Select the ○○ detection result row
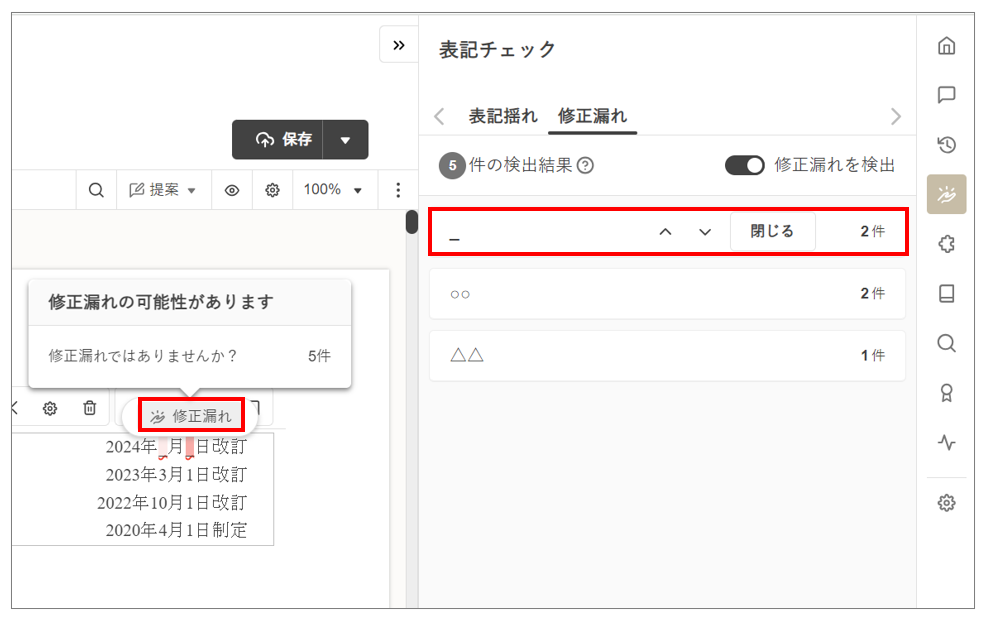The image size is (985, 620). coord(667,294)
